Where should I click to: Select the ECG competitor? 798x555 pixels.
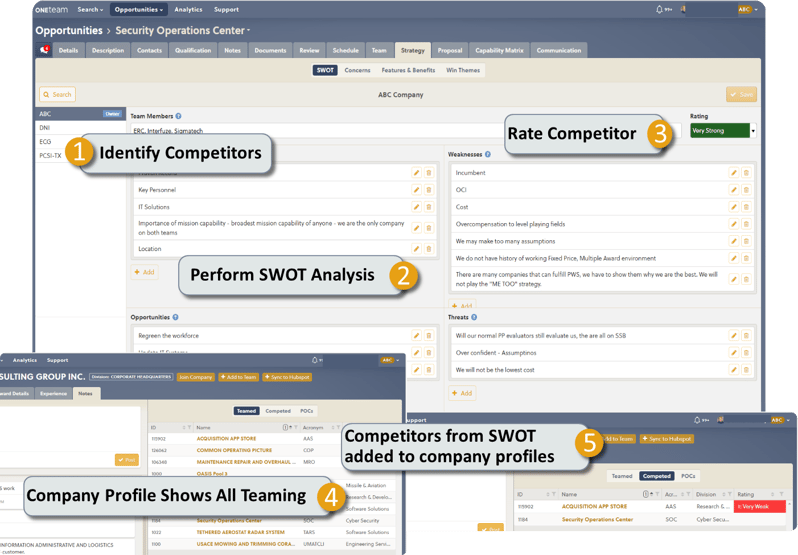(x=80, y=141)
